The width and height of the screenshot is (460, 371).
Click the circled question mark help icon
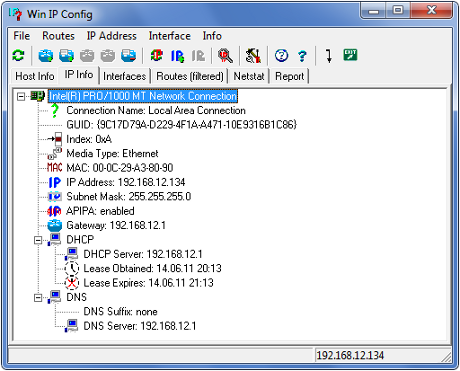click(281, 55)
